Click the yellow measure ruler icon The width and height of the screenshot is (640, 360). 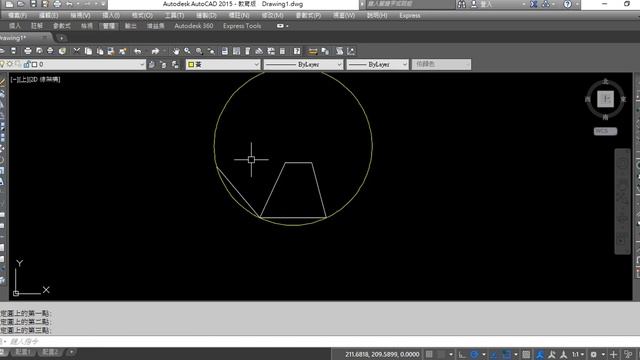[x=313, y=51]
